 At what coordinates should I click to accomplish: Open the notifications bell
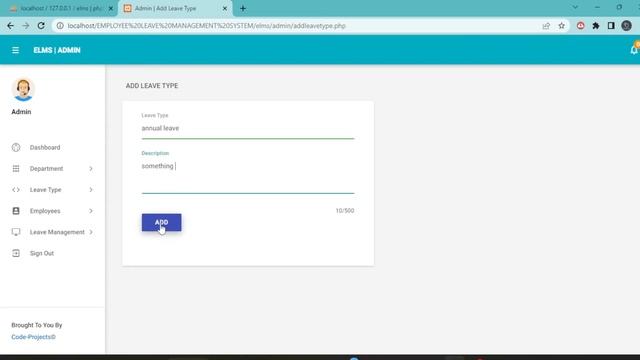(634, 50)
